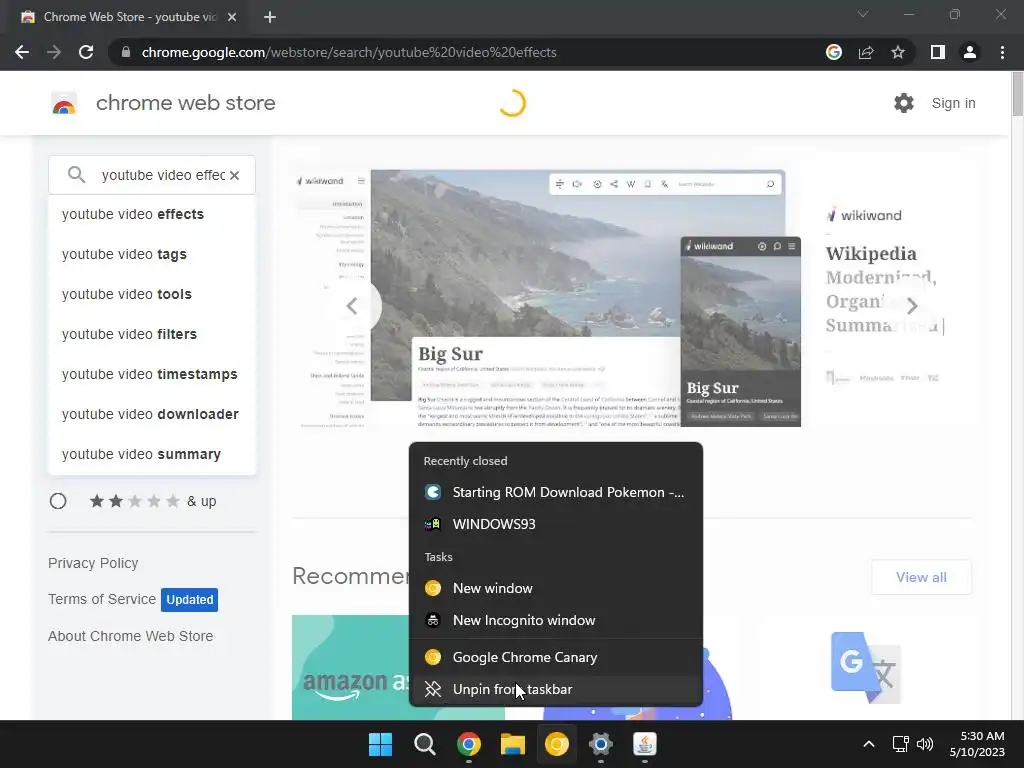
Task: Open Google Chrome from the taskbar
Action: [x=469, y=744]
